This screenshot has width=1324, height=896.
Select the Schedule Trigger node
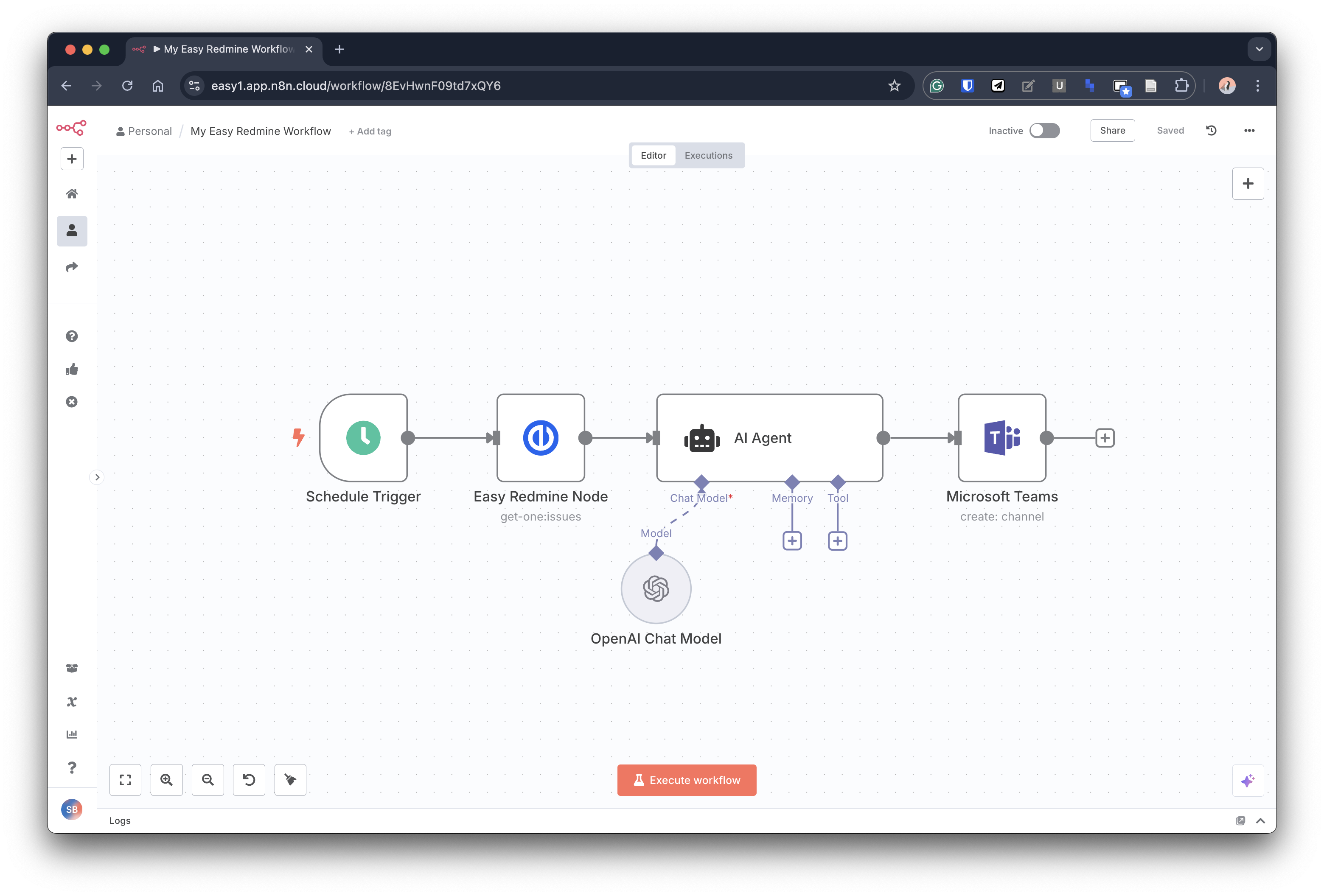pos(363,437)
